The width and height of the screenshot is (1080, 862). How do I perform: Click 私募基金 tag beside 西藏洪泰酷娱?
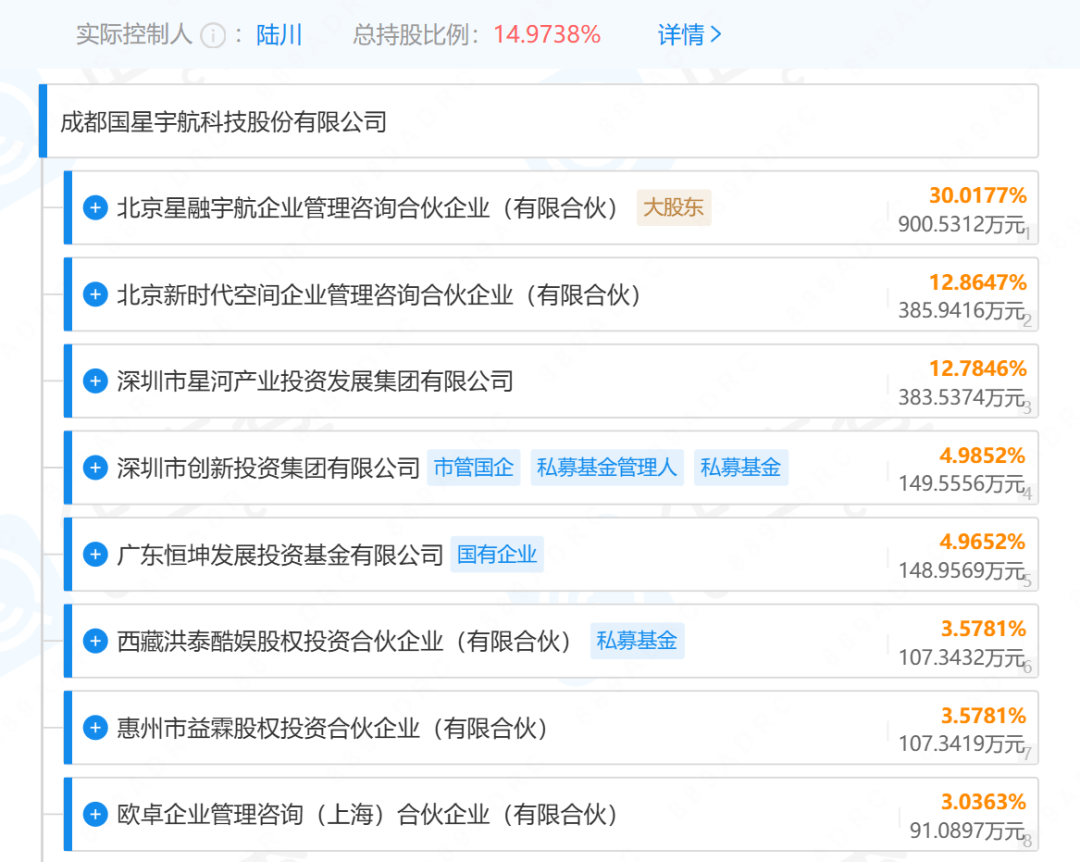637,641
